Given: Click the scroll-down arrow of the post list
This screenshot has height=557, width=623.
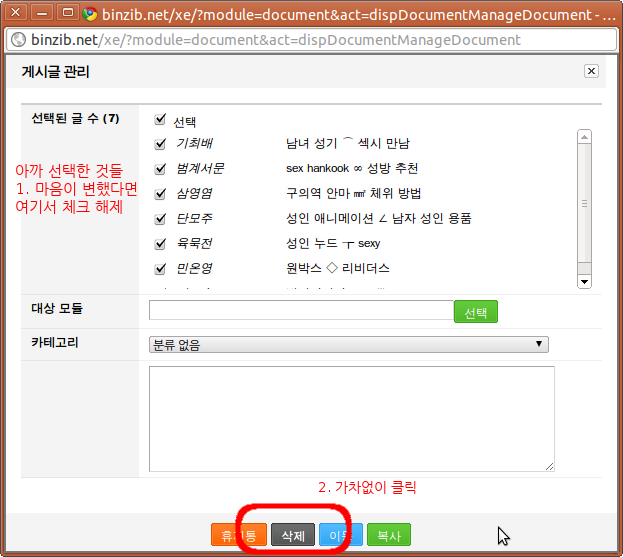Looking at the screenshot, I should [584, 282].
